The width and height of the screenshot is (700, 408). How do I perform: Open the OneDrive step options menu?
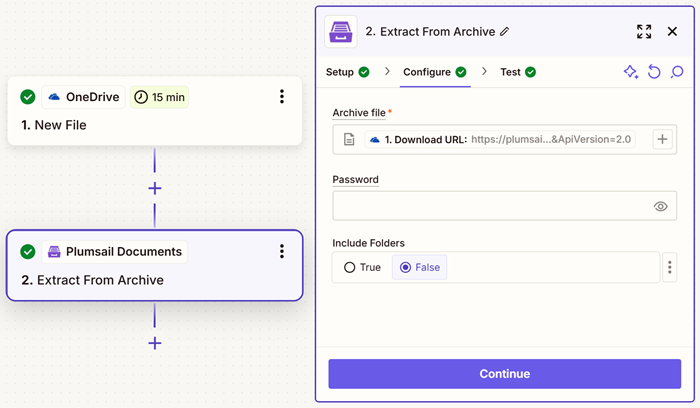(282, 96)
